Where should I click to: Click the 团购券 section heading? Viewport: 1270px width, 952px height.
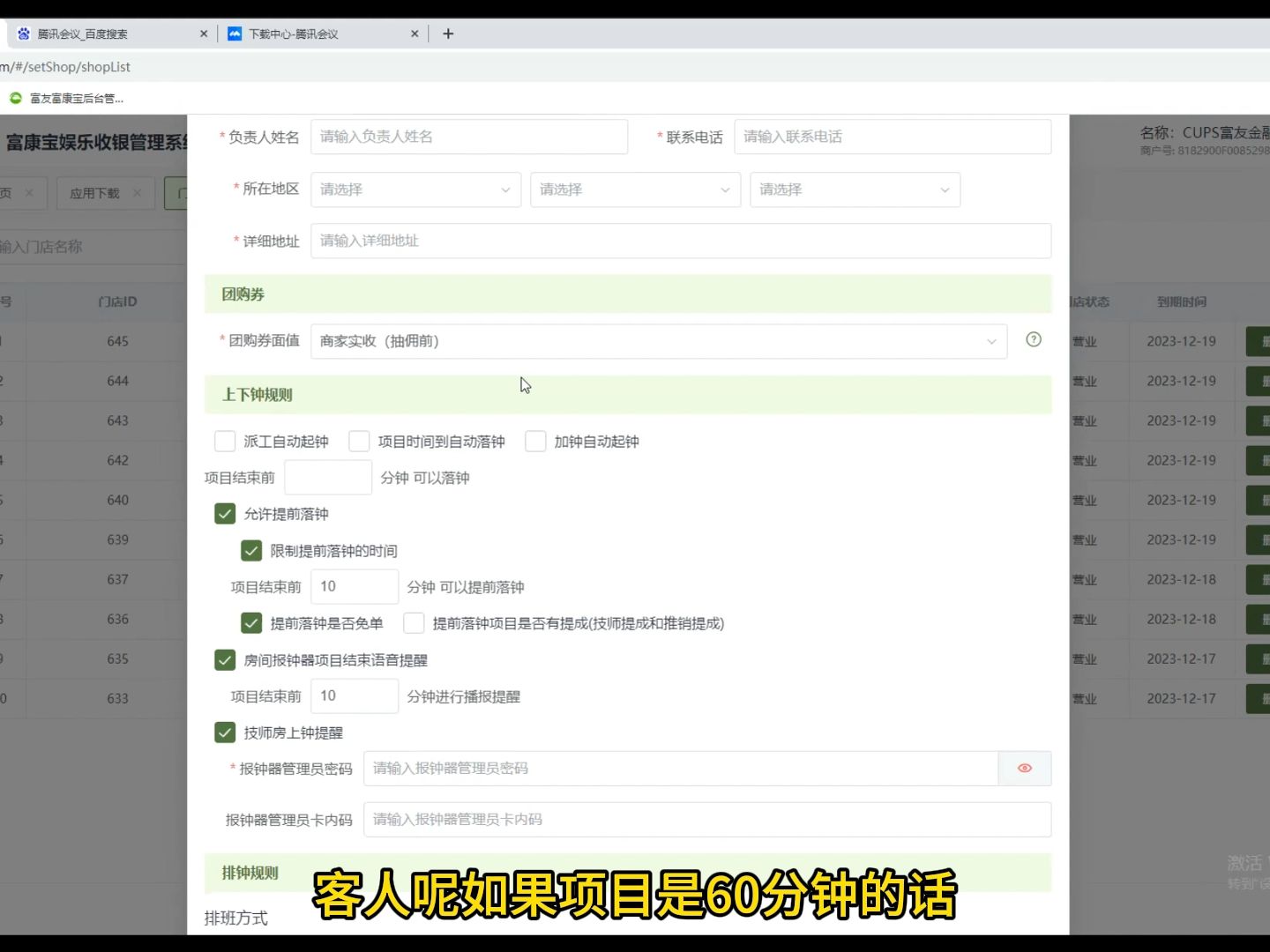[x=243, y=294]
